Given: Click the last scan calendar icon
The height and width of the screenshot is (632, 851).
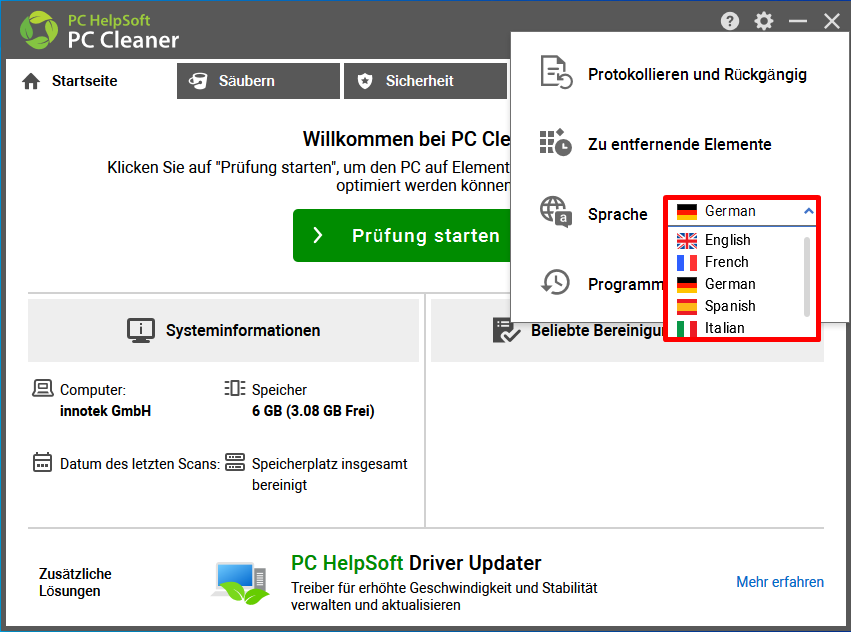Looking at the screenshot, I should [x=42, y=463].
